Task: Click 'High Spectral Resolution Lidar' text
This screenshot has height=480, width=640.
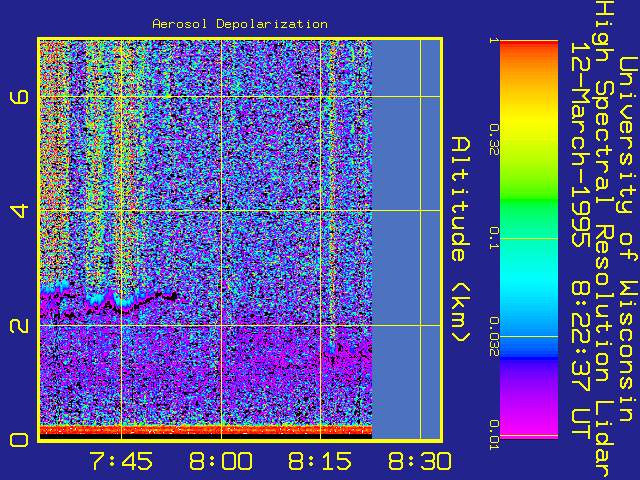Action: tap(604, 240)
